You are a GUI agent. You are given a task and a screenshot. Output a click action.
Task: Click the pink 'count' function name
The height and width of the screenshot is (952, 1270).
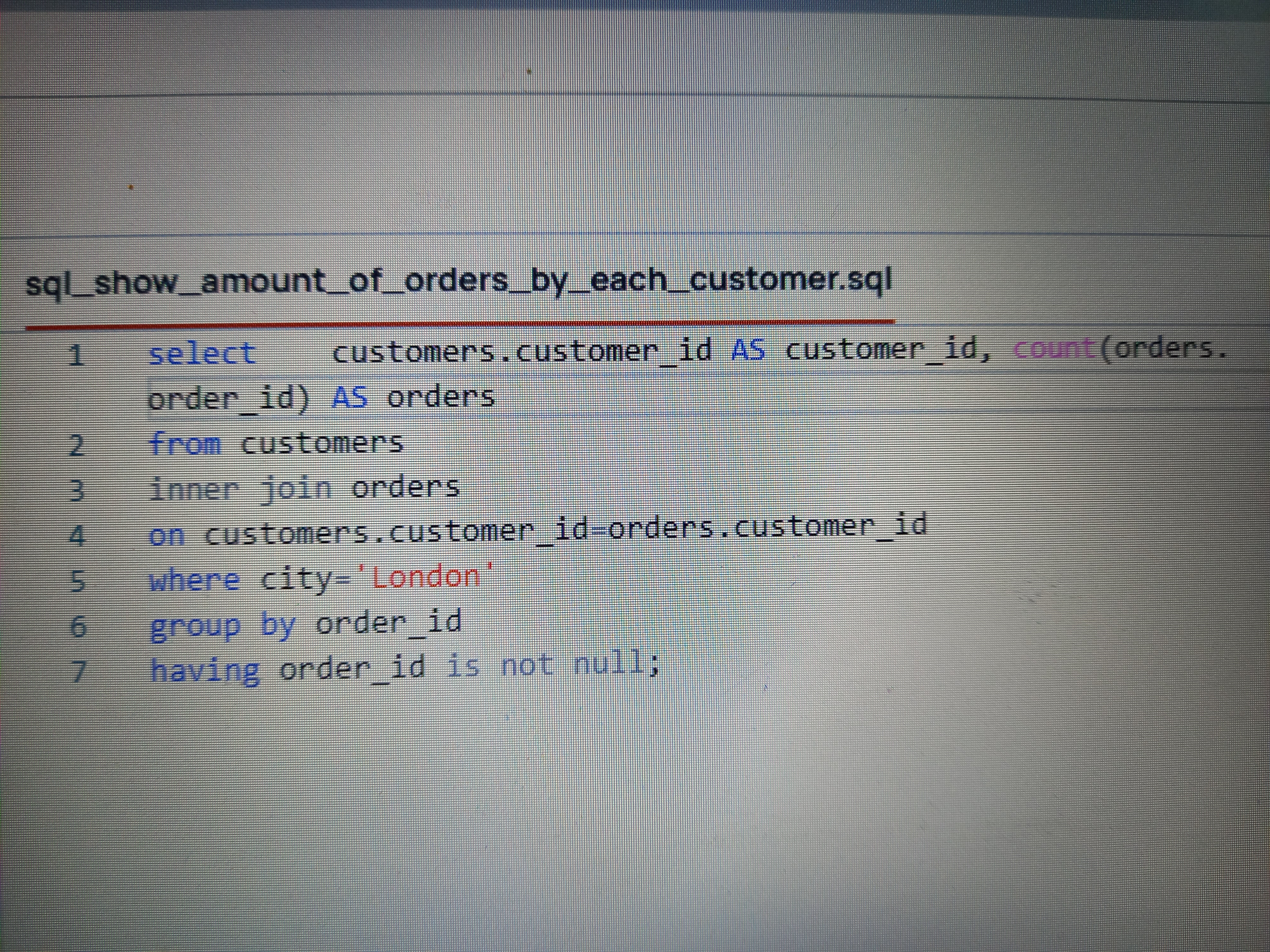[x=1053, y=349]
